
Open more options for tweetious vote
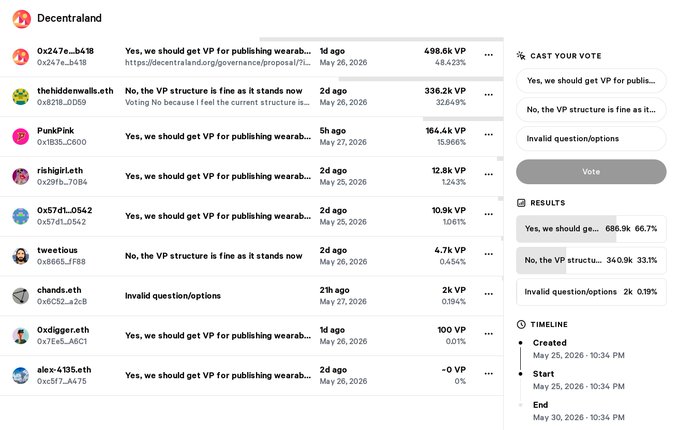[488, 254]
